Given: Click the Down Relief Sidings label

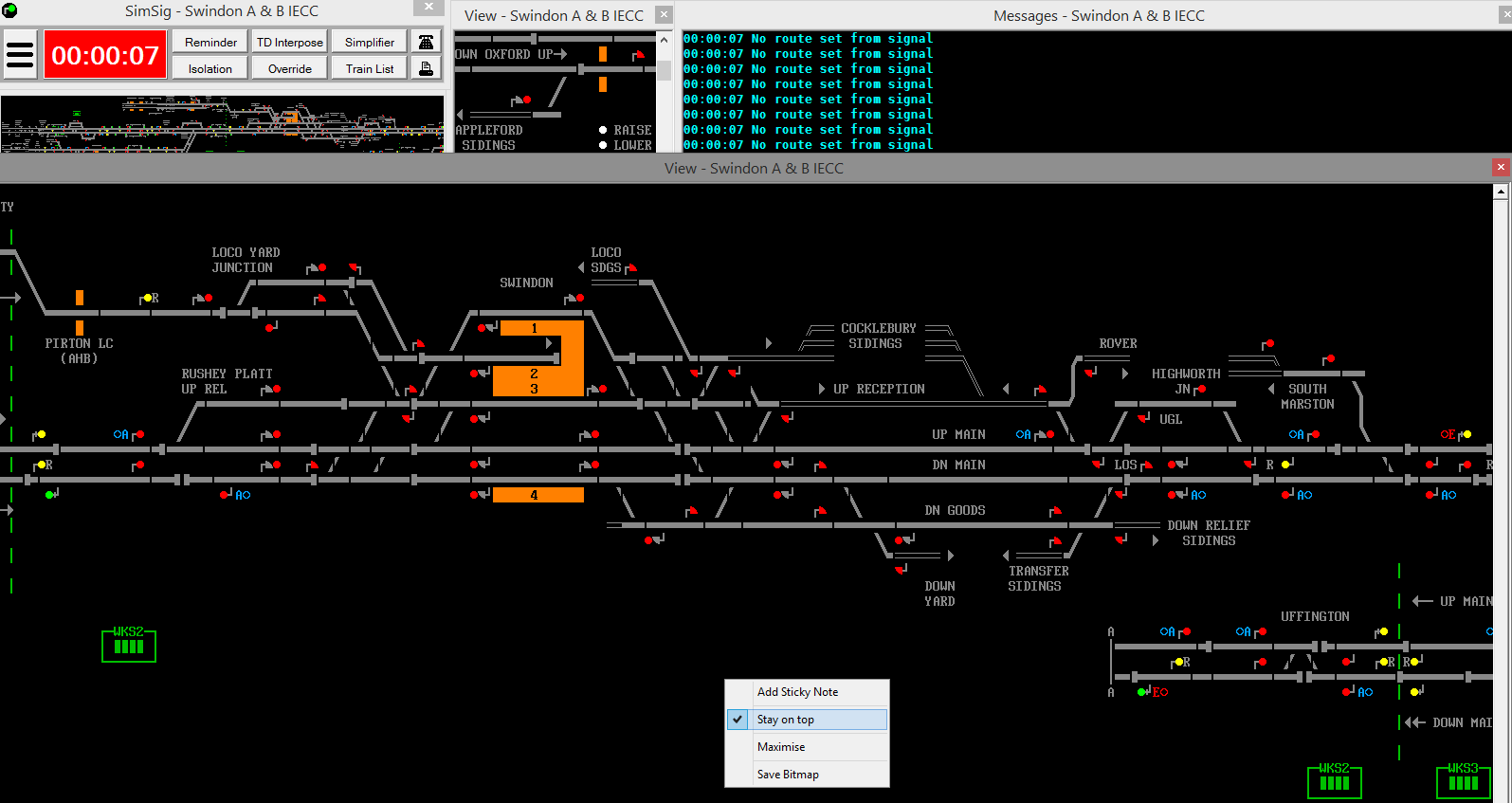Looking at the screenshot, I should coord(1209,533).
